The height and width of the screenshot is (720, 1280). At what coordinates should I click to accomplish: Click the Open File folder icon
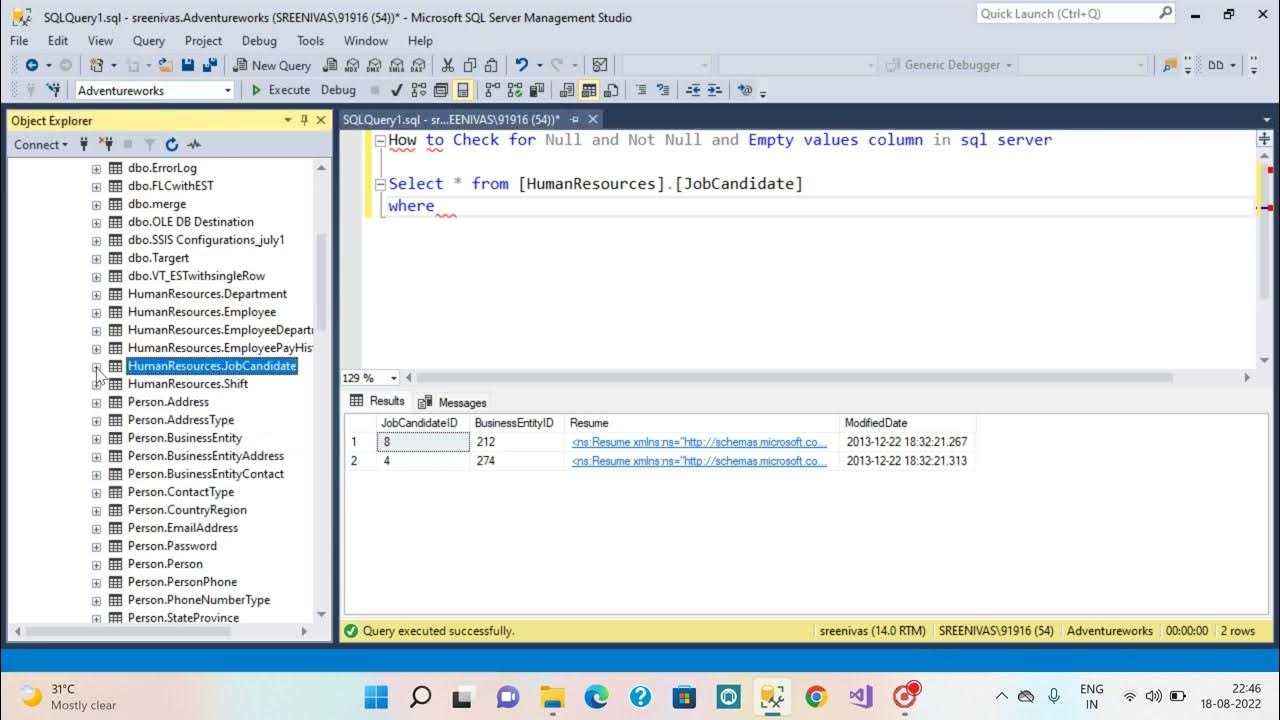pyautogui.click(x=166, y=65)
